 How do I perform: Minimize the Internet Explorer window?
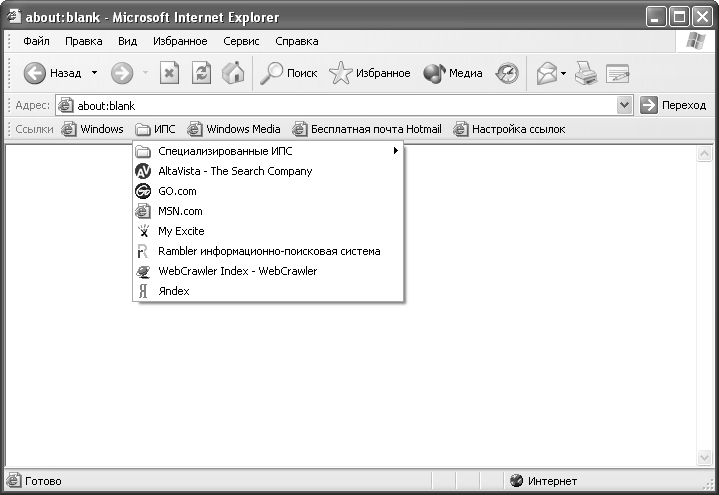coord(656,17)
